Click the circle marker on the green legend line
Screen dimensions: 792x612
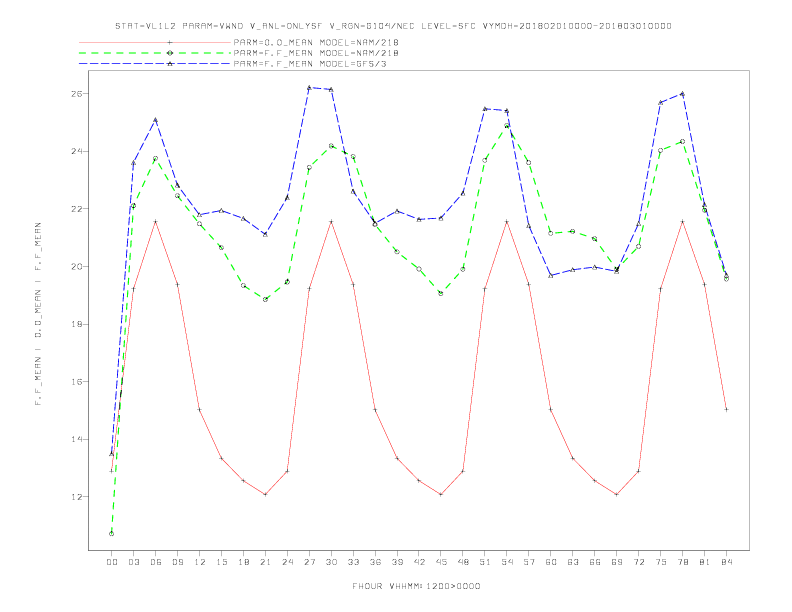coord(170,53)
